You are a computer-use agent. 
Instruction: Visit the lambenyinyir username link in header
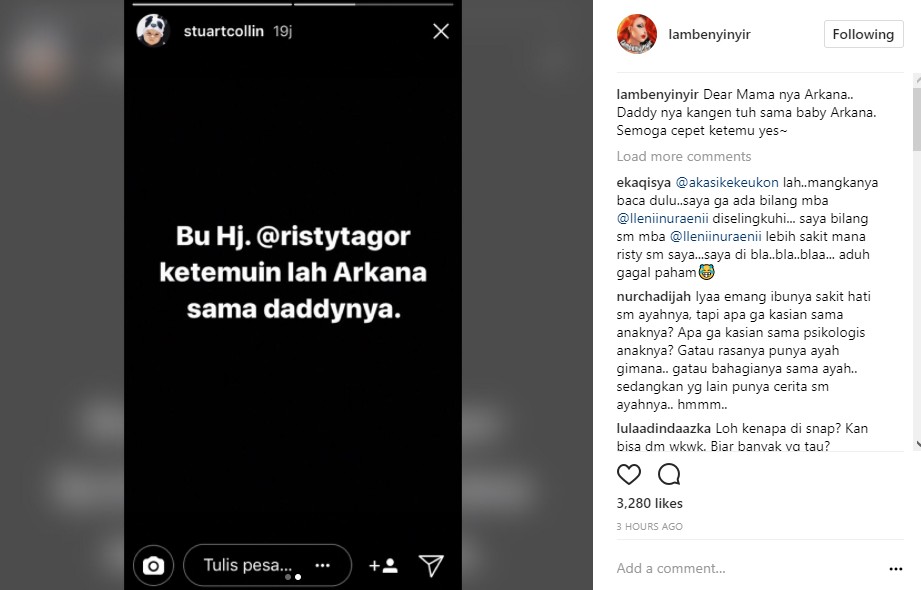tap(710, 35)
